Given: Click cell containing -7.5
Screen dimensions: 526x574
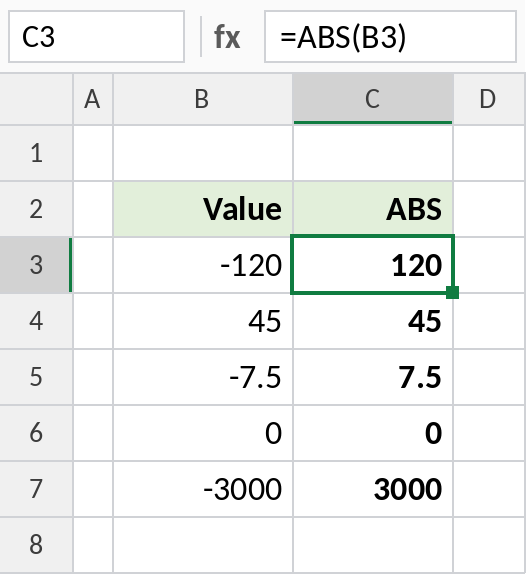Looking at the screenshot, I should click(x=203, y=377).
